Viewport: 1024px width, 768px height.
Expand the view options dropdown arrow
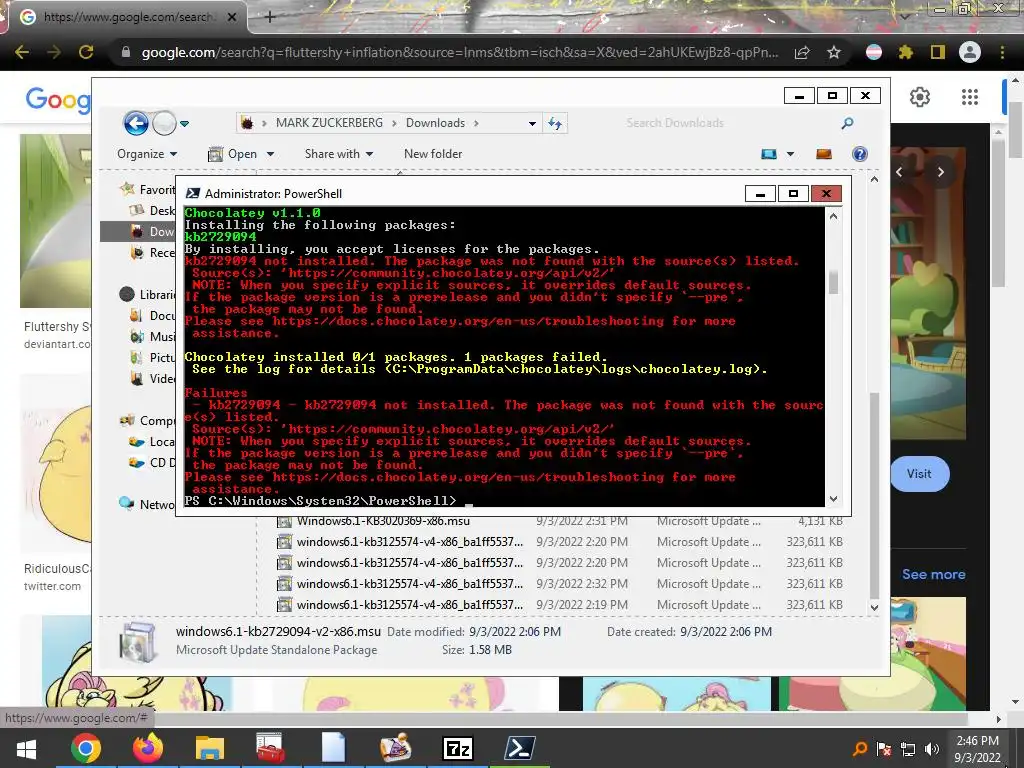[x=790, y=155]
